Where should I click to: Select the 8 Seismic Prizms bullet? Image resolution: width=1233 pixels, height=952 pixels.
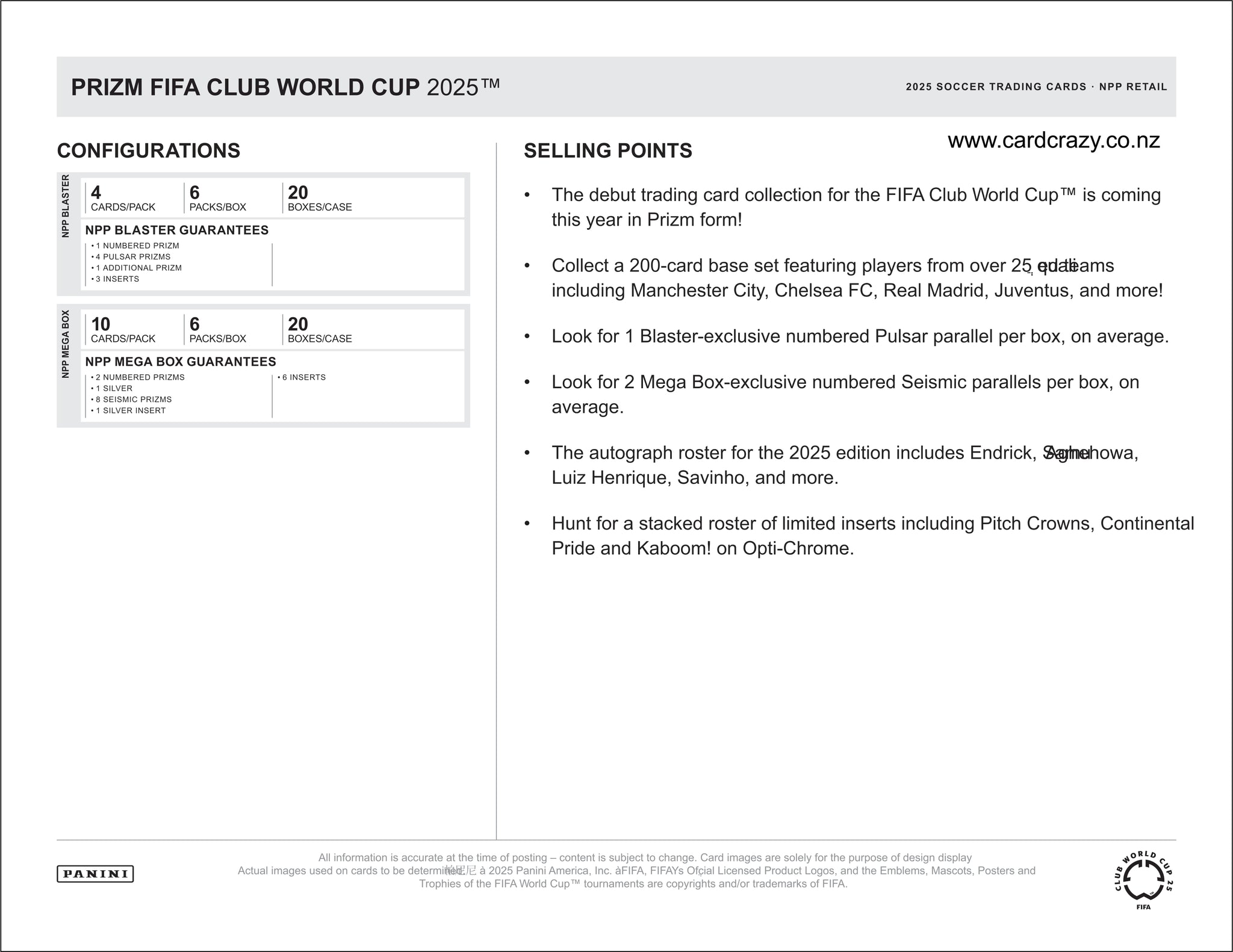134,400
